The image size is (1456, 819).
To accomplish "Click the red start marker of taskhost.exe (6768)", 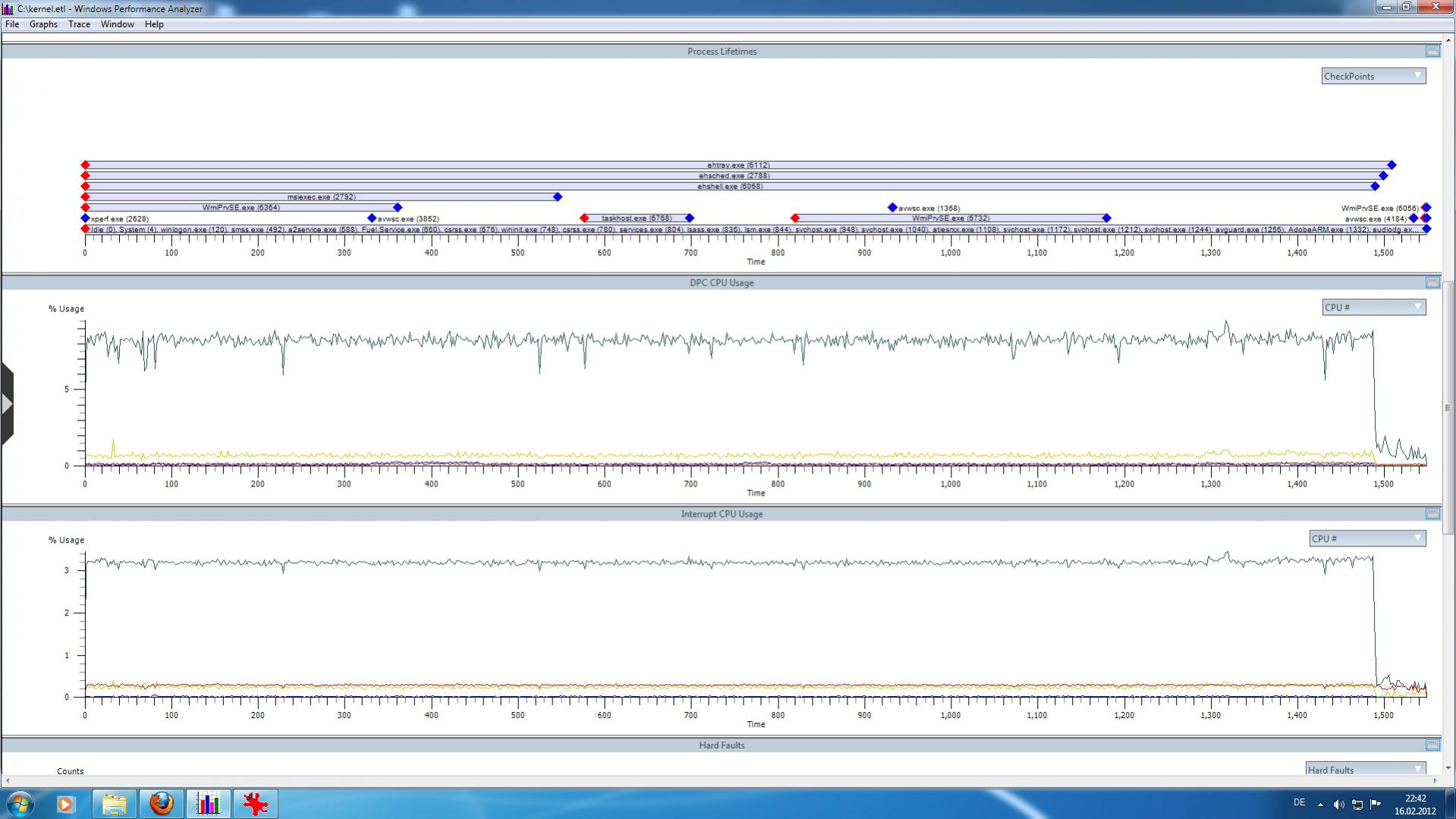I will point(584,218).
